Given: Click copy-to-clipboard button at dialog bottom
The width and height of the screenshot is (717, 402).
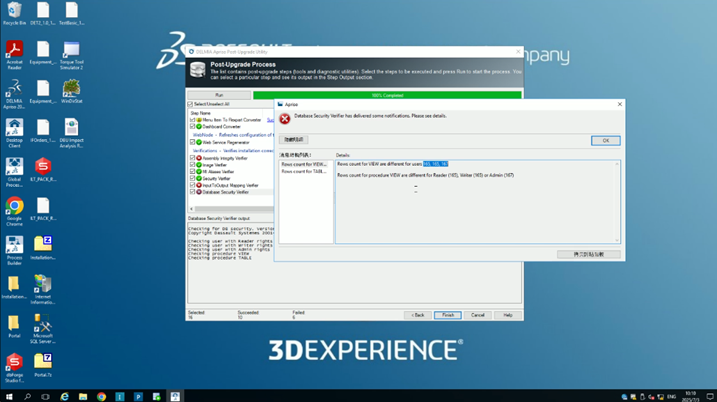Looking at the screenshot, I should point(589,254).
